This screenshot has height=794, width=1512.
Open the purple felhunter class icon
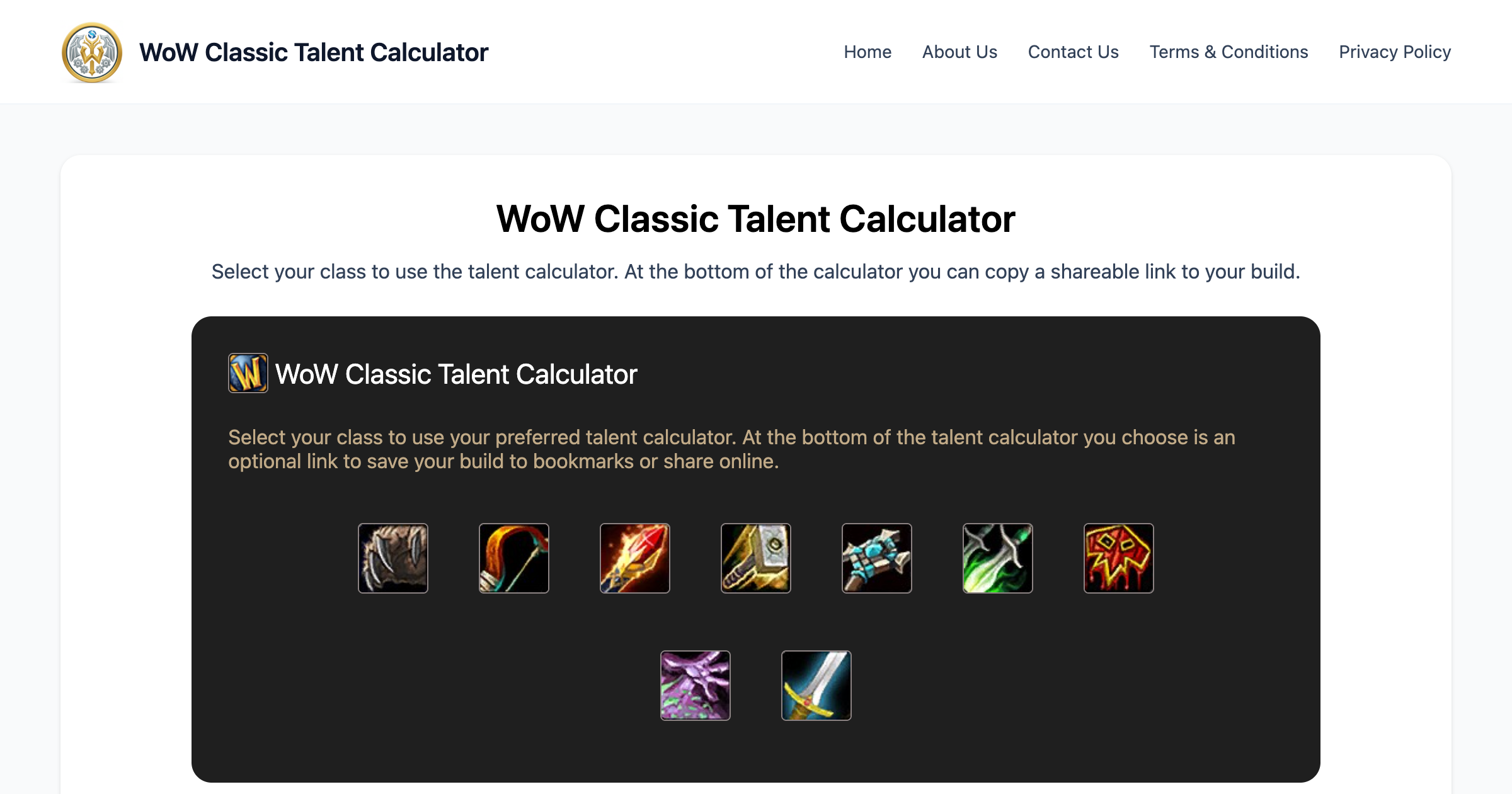tap(696, 686)
